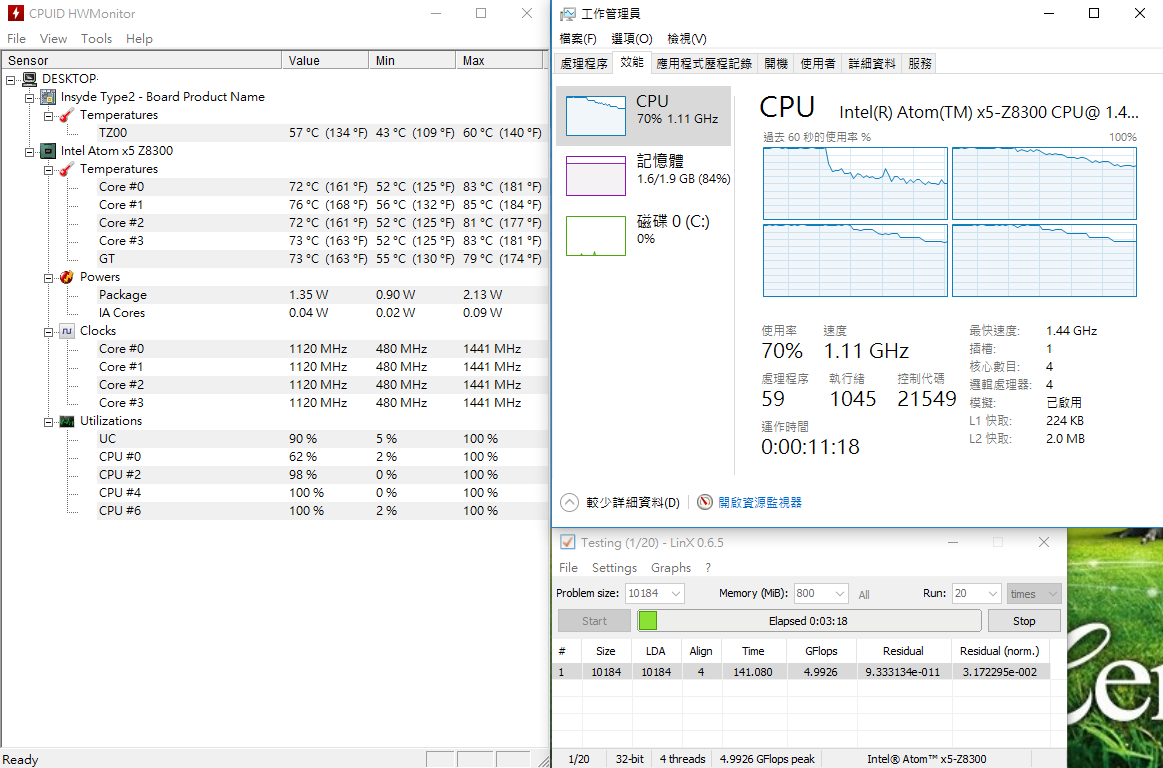Click the Intel Atom x5 Z8300 chip icon
1163x768 pixels.
(x=48, y=151)
